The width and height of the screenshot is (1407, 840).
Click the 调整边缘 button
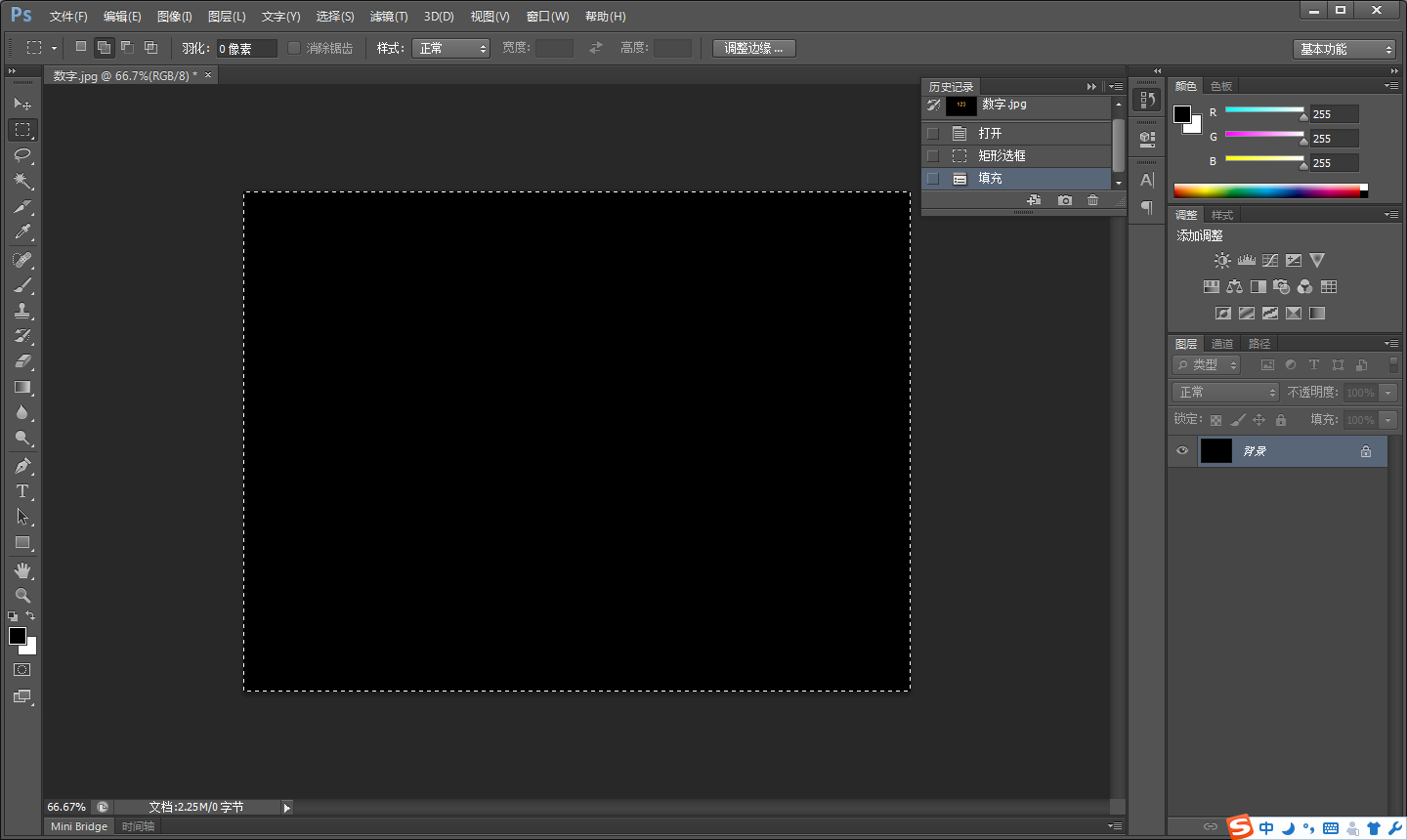click(x=753, y=48)
